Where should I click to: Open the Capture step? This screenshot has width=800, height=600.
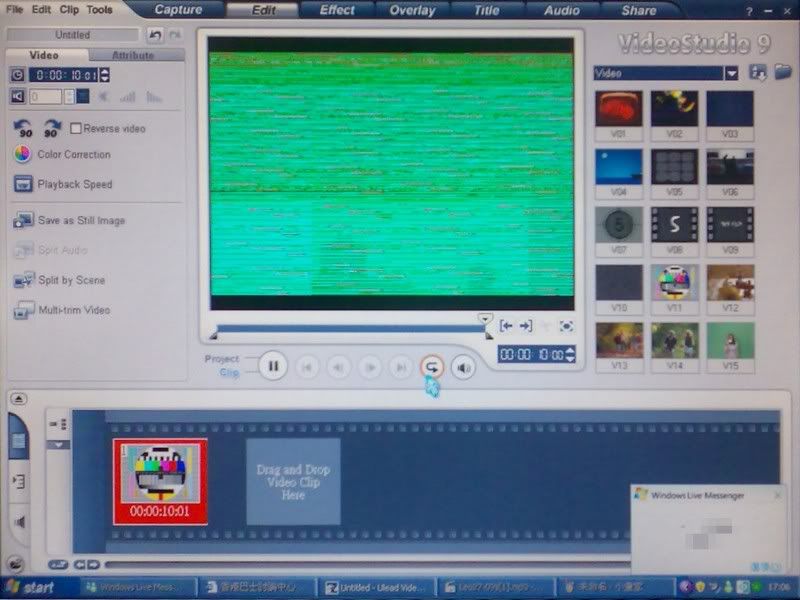click(178, 10)
